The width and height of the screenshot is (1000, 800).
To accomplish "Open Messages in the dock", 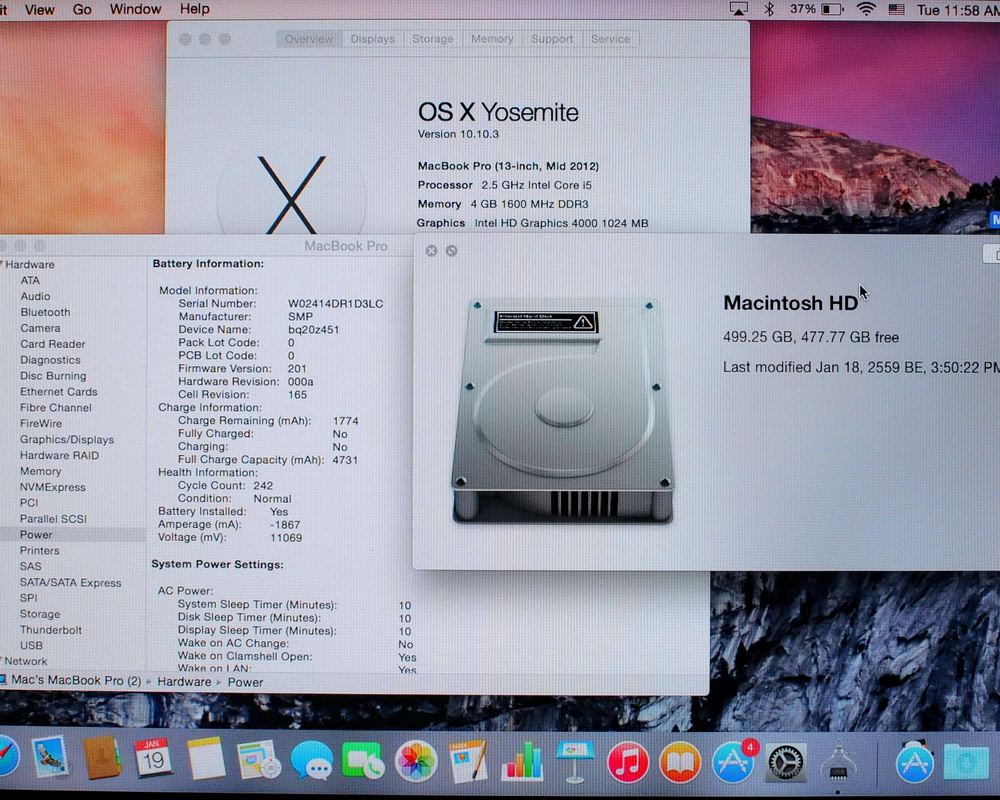I will [x=311, y=760].
